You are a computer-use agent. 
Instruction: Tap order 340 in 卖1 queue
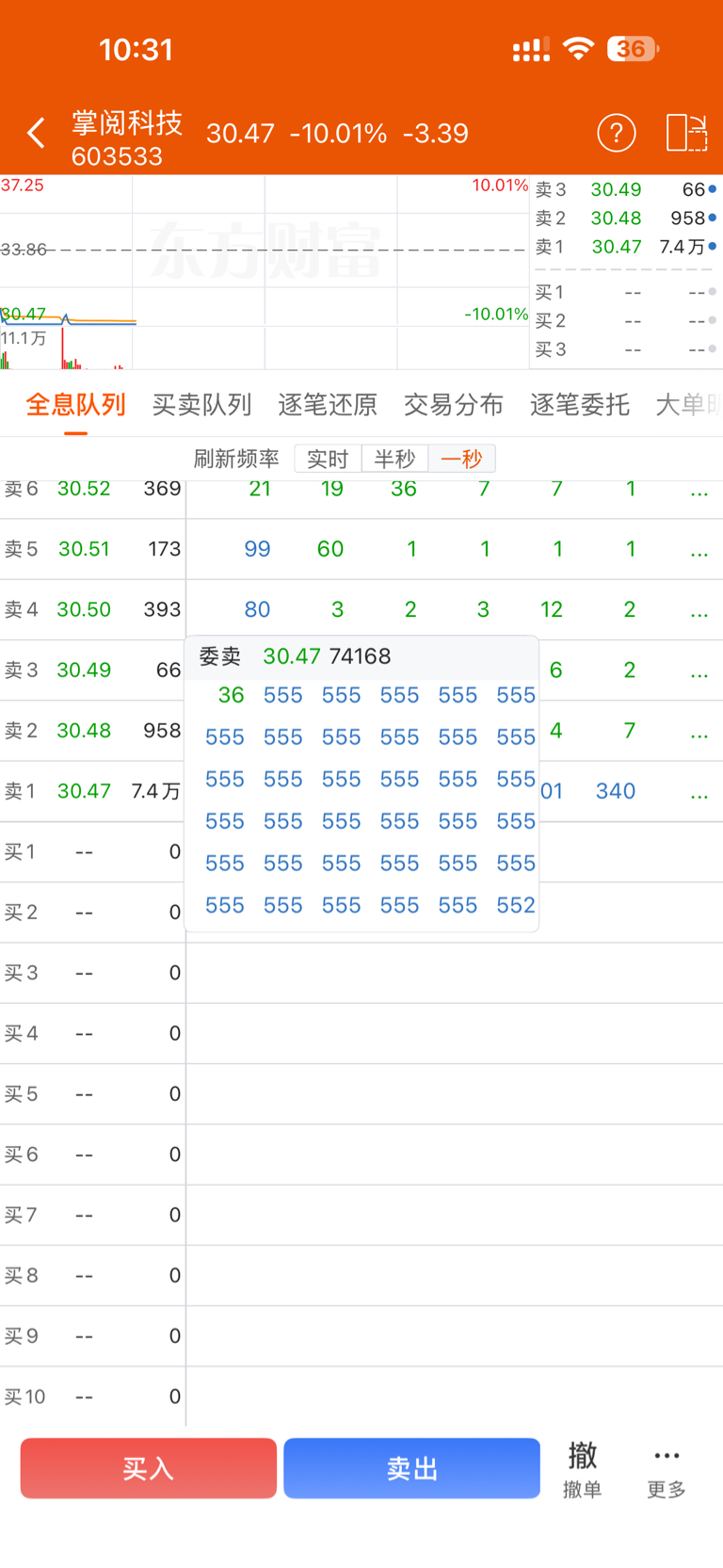tap(616, 791)
